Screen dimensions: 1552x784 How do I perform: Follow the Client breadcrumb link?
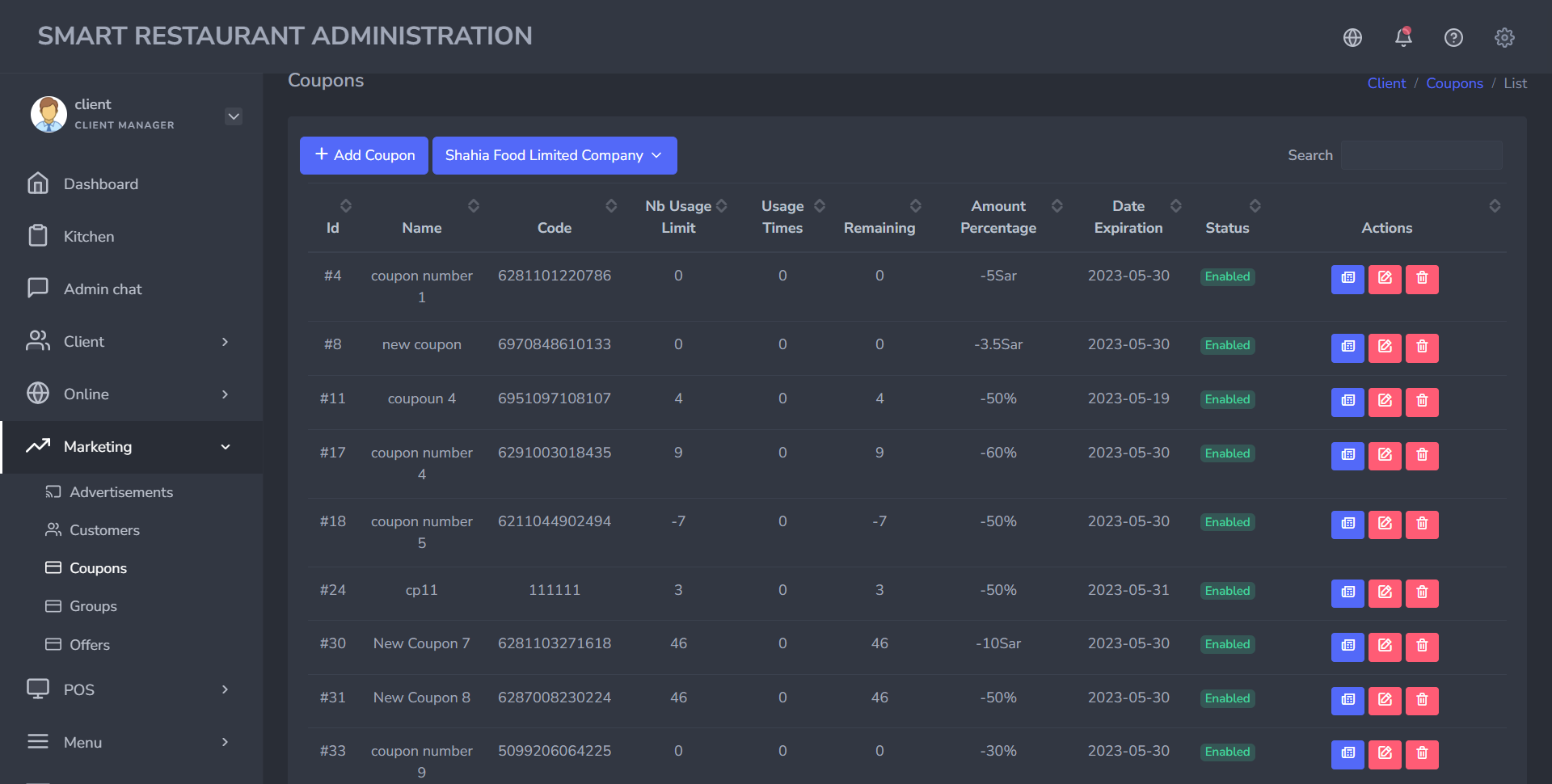(1386, 83)
